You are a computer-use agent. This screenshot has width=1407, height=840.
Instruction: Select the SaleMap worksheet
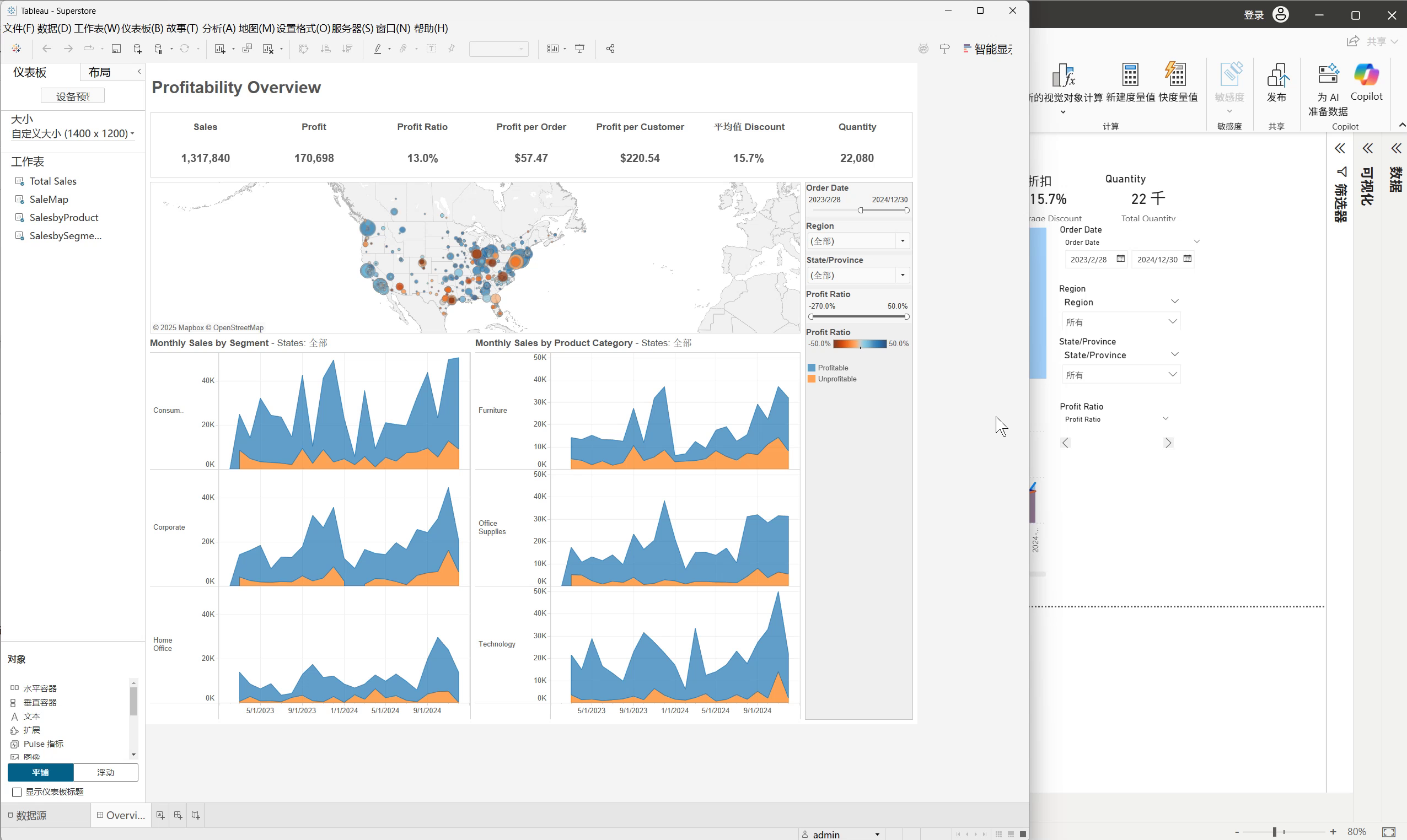[x=49, y=199]
